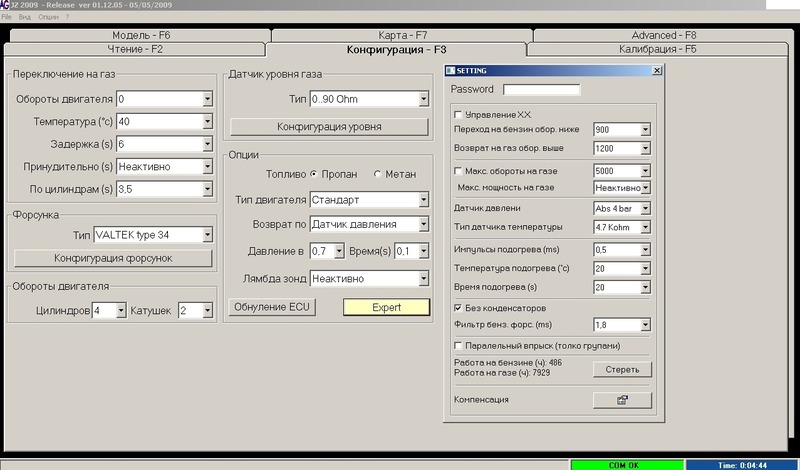Expand the Датчик давлени Abs 4 bar dropdown
Screen dimensions: 800x470
pyautogui.click(x=646, y=209)
